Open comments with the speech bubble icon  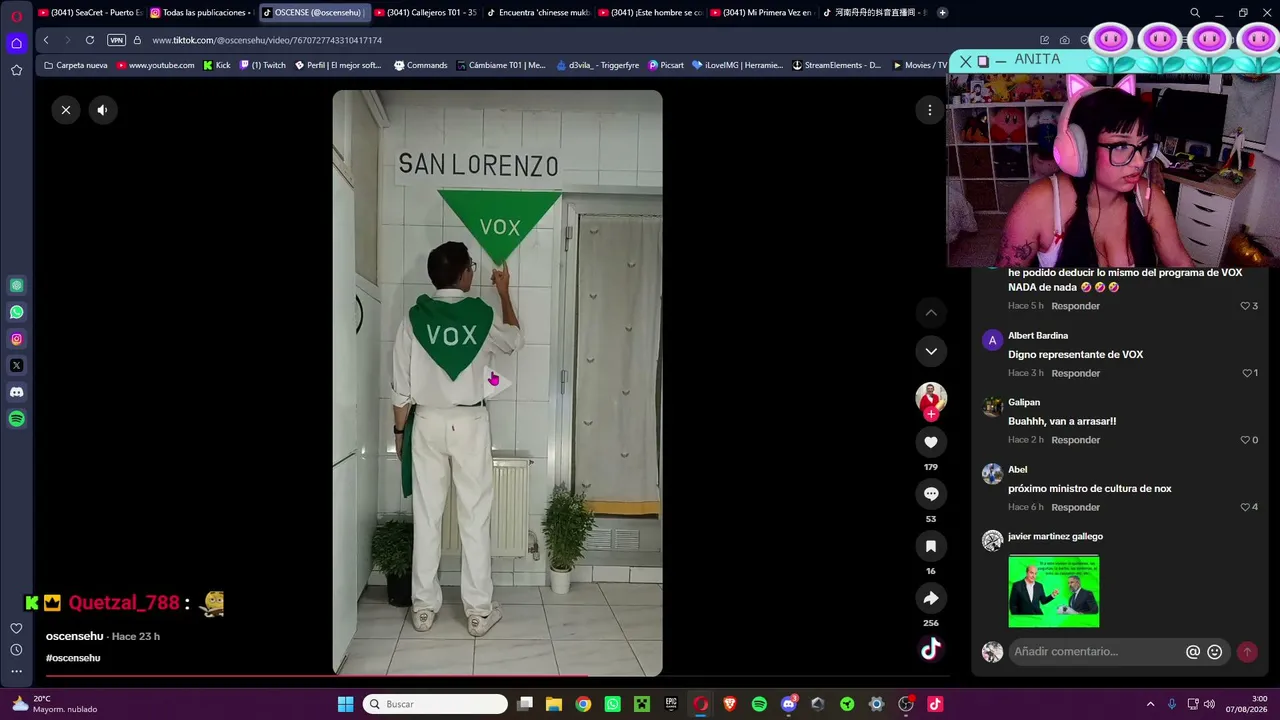click(x=931, y=494)
